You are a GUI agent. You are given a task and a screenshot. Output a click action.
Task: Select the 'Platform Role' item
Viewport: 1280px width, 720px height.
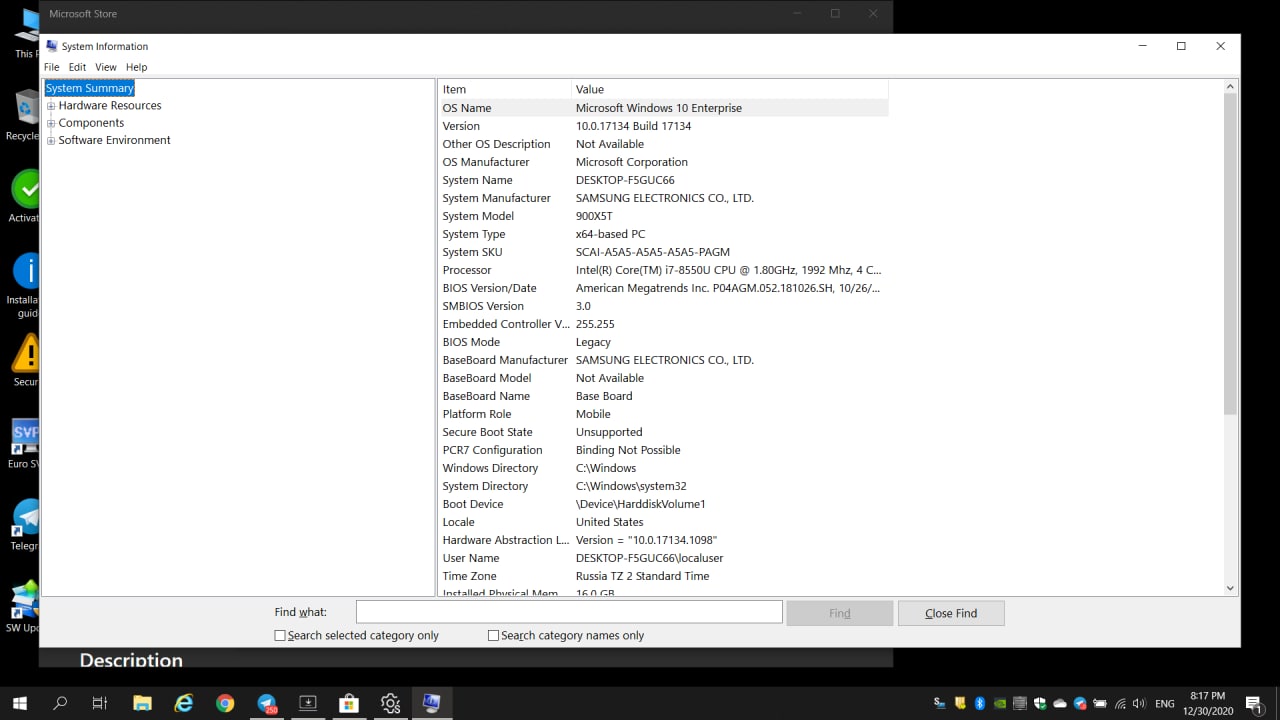click(x=477, y=414)
